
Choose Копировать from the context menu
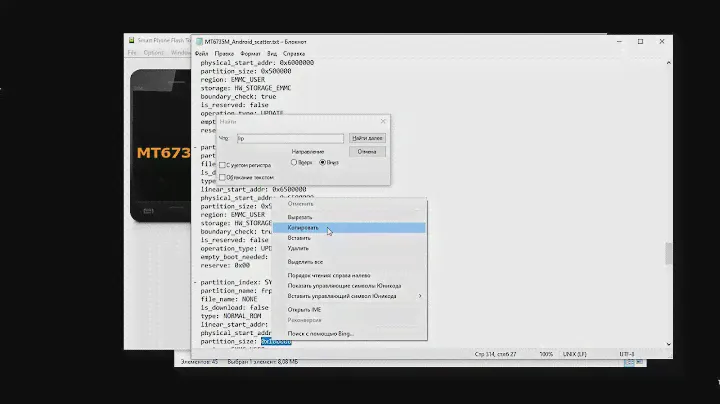coord(303,228)
